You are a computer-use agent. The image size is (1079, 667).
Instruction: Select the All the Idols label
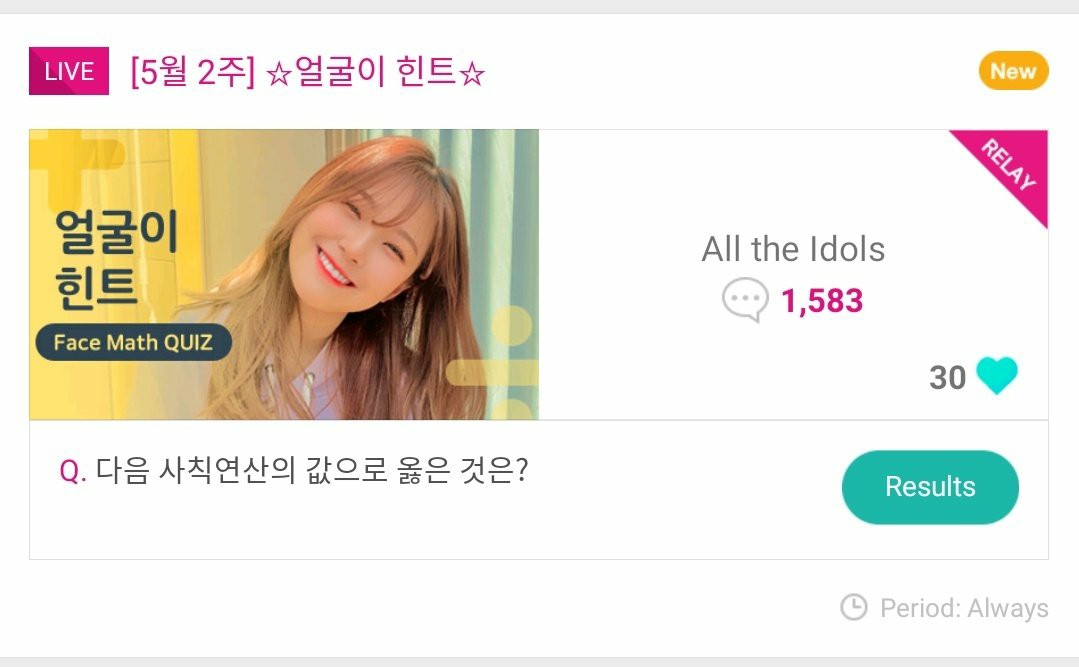coord(793,249)
